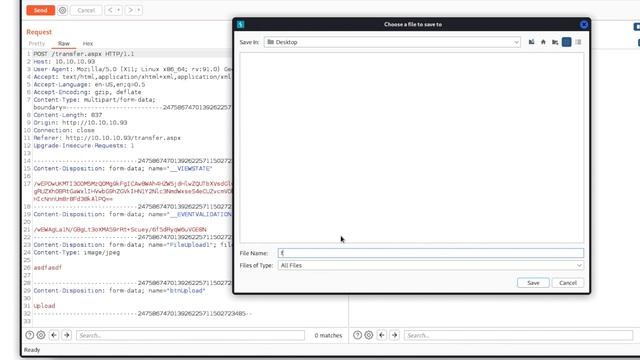Click previous match arrow in response search
Screen dimensions: 640x360
click(382, 335)
